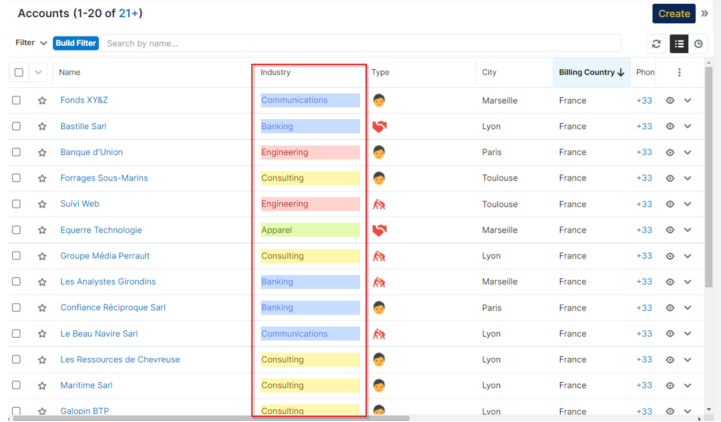Open row menu for Confiance Réciproque Sarl
The width and height of the screenshot is (721, 422).
pos(687,308)
